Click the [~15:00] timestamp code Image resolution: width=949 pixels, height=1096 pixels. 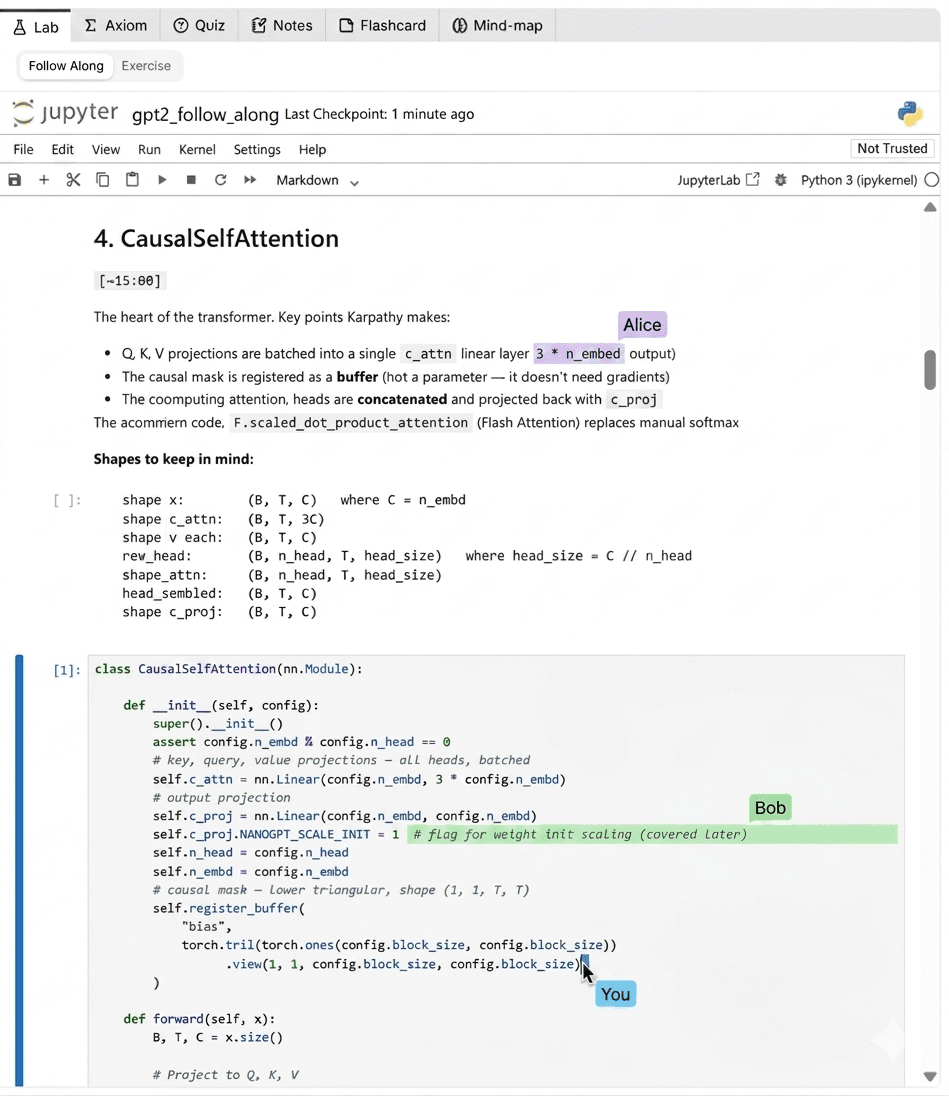(130, 281)
